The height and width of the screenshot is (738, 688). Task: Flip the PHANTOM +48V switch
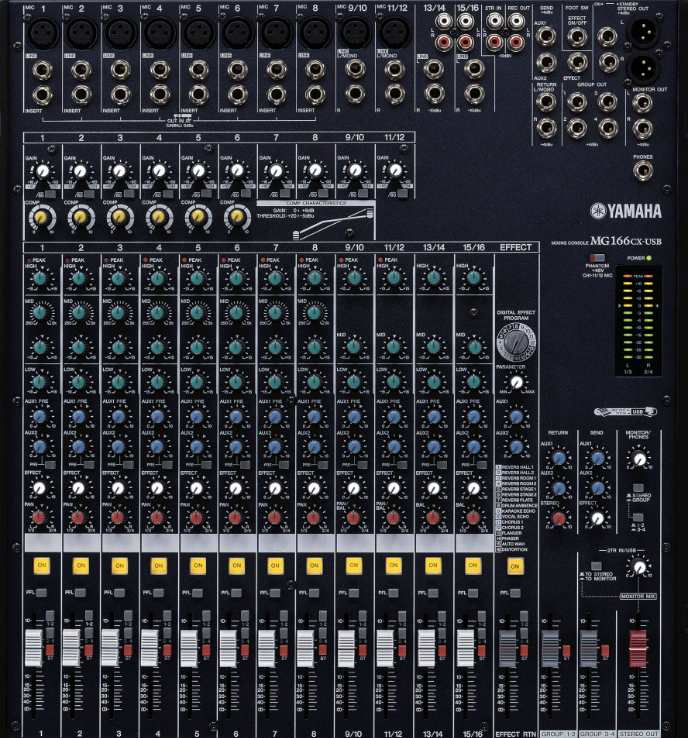point(597,258)
